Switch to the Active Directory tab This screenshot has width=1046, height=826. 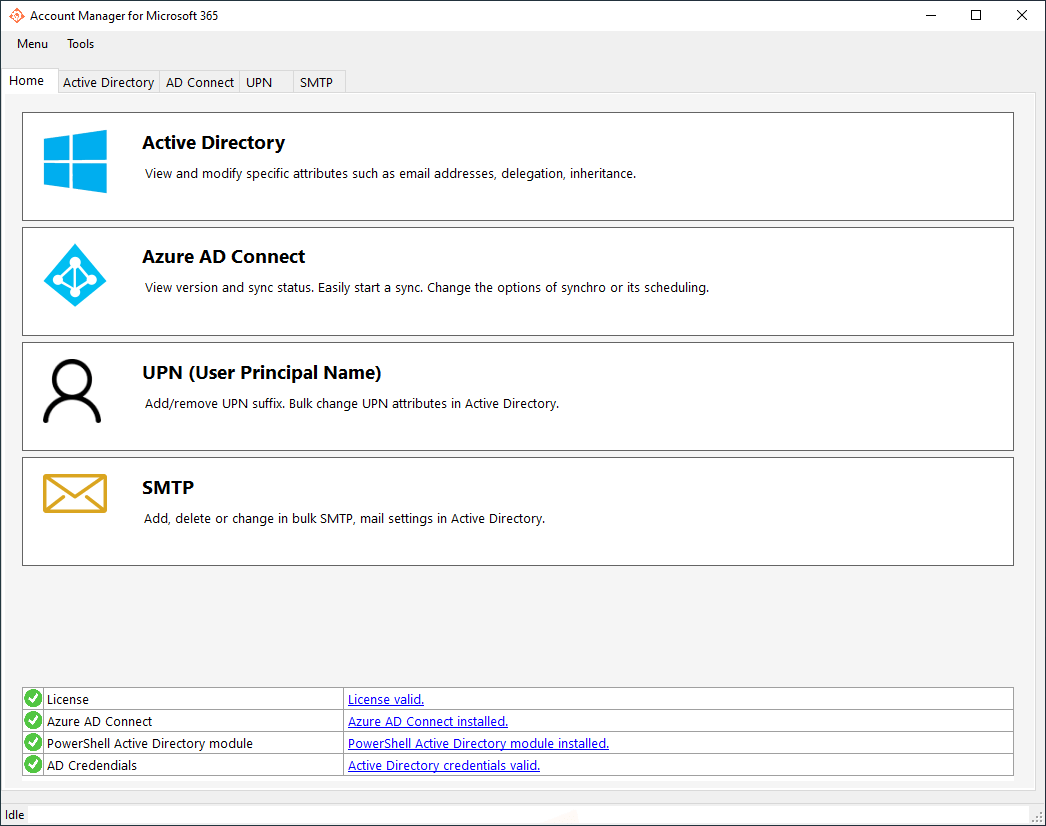[x=109, y=82]
